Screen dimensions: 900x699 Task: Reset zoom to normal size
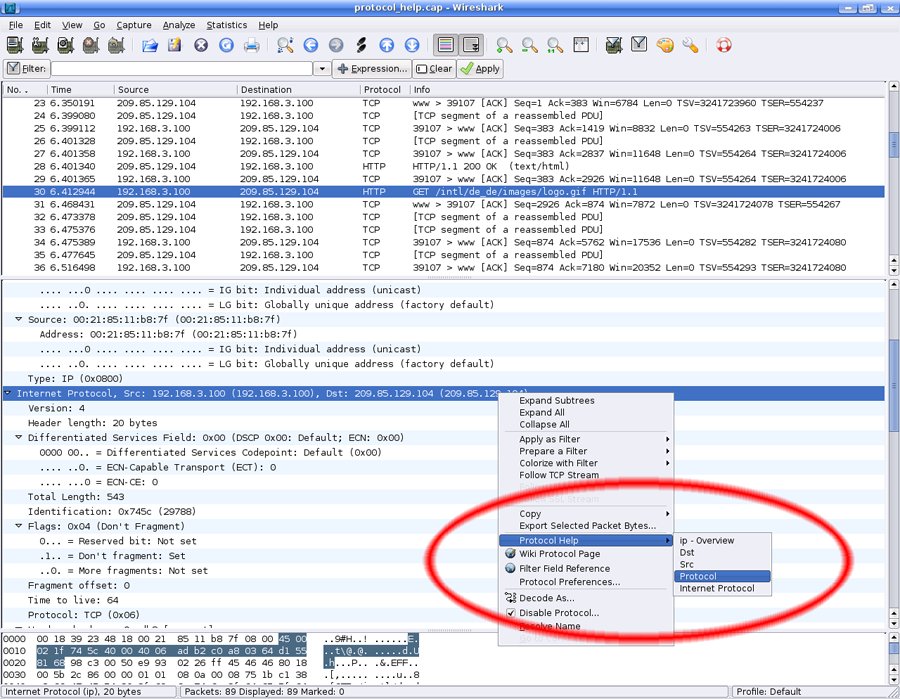click(554, 45)
